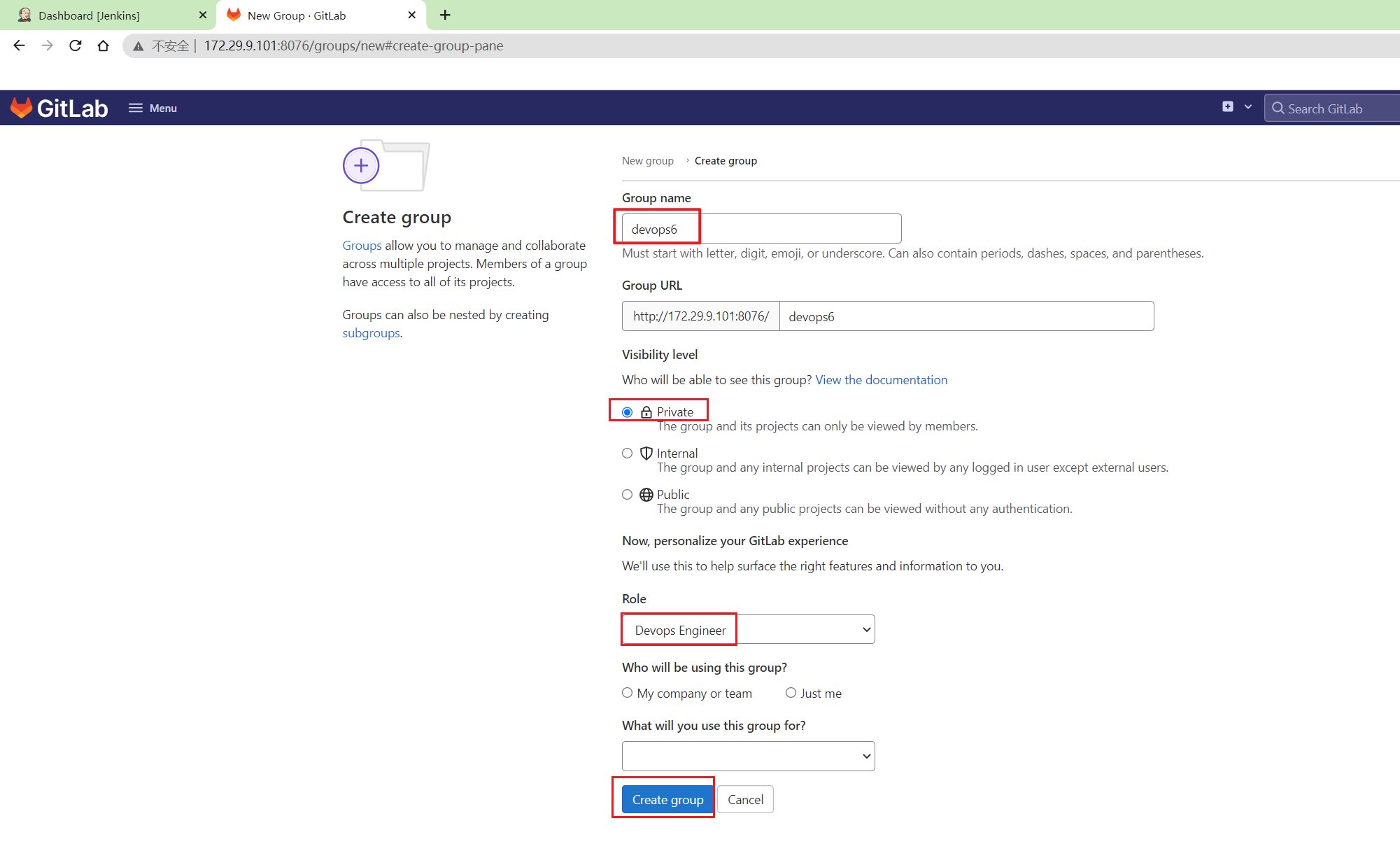This screenshot has height=851, width=1400.
Task: Select My company or team option
Action: (627, 692)
